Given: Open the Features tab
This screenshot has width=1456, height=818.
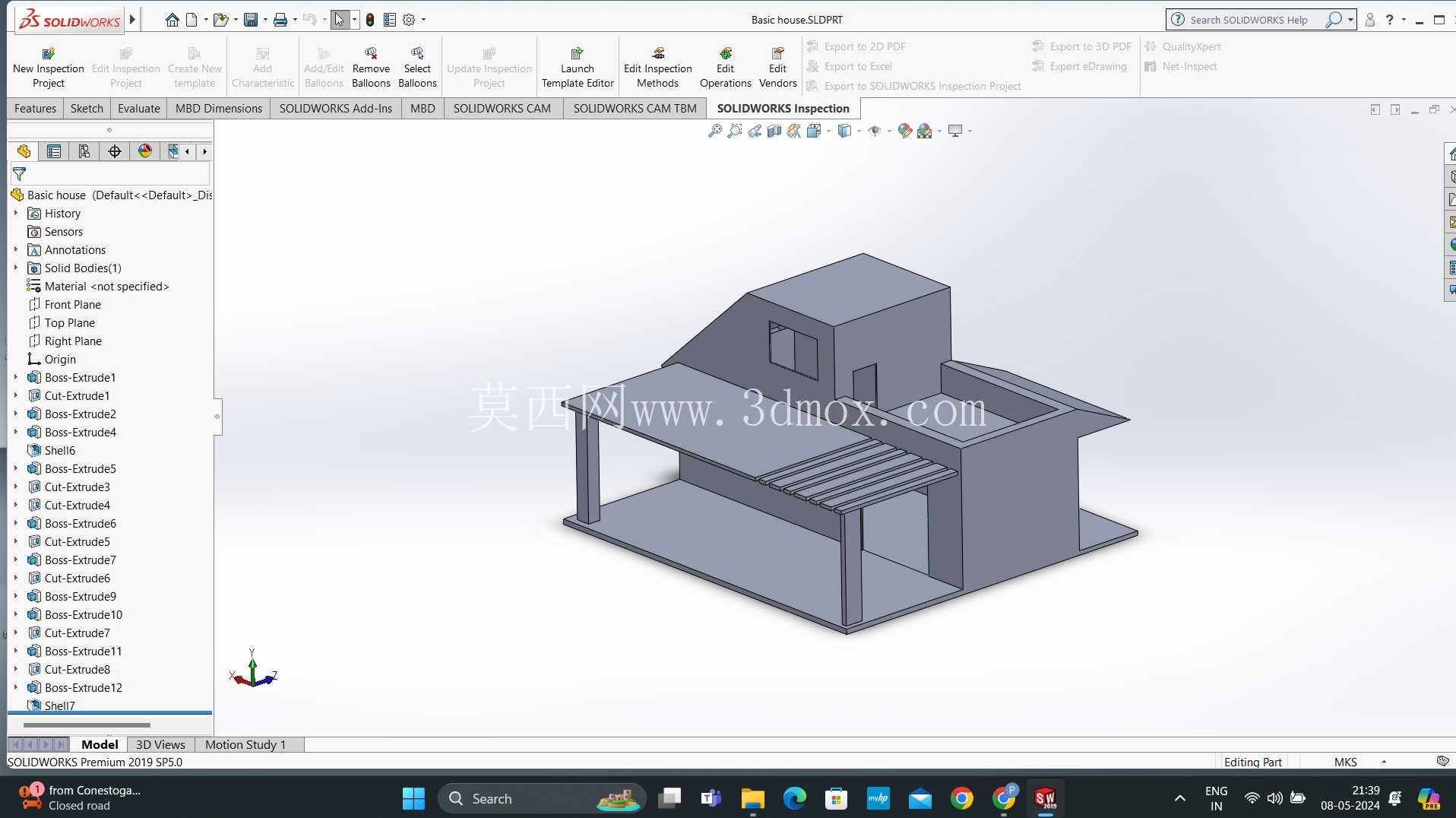Looking at the screenshot, I should point(35,108).
